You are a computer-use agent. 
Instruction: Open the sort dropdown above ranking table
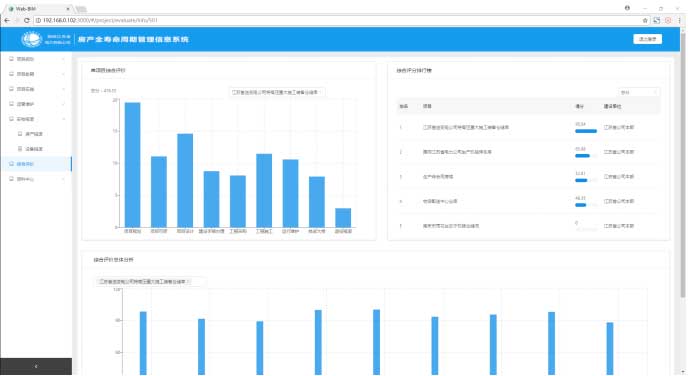(x=639, y=92)
